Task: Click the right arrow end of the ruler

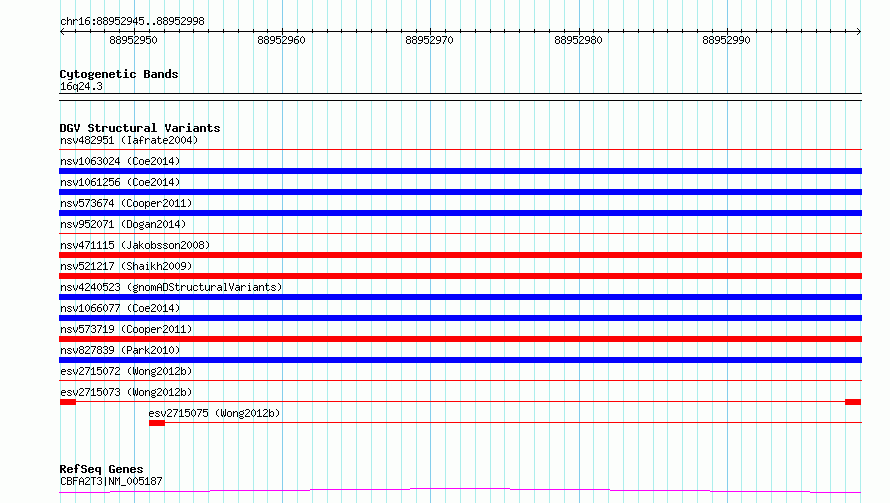Action: [858, 31]
